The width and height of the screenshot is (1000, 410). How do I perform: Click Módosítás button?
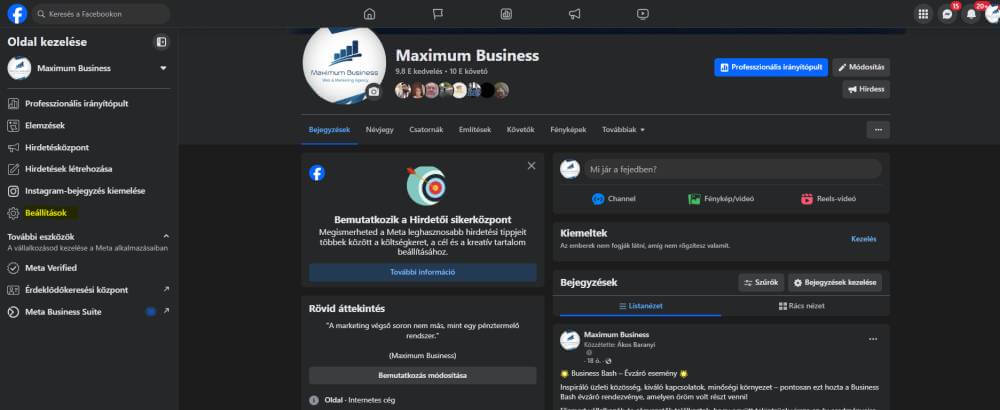[861, 68]
